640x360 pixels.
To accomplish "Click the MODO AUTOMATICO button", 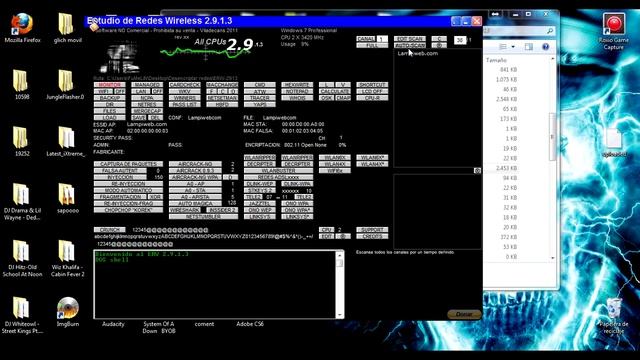I will point(128,190).
